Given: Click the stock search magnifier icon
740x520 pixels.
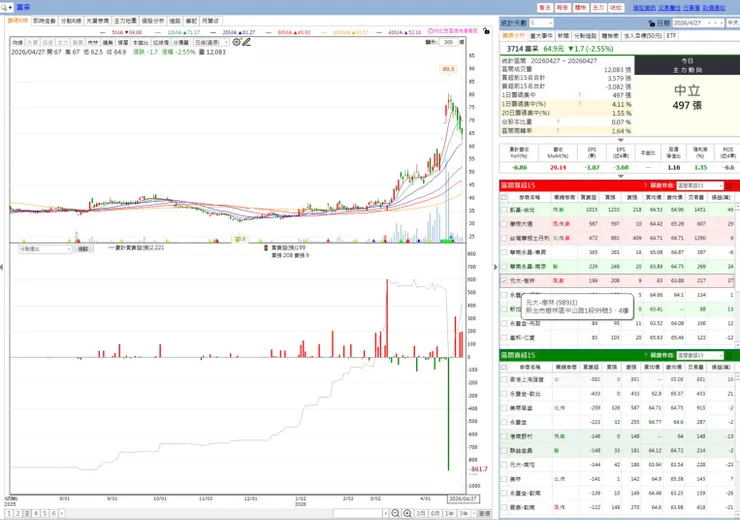Looking at the screenshot, I should (4, 8).
